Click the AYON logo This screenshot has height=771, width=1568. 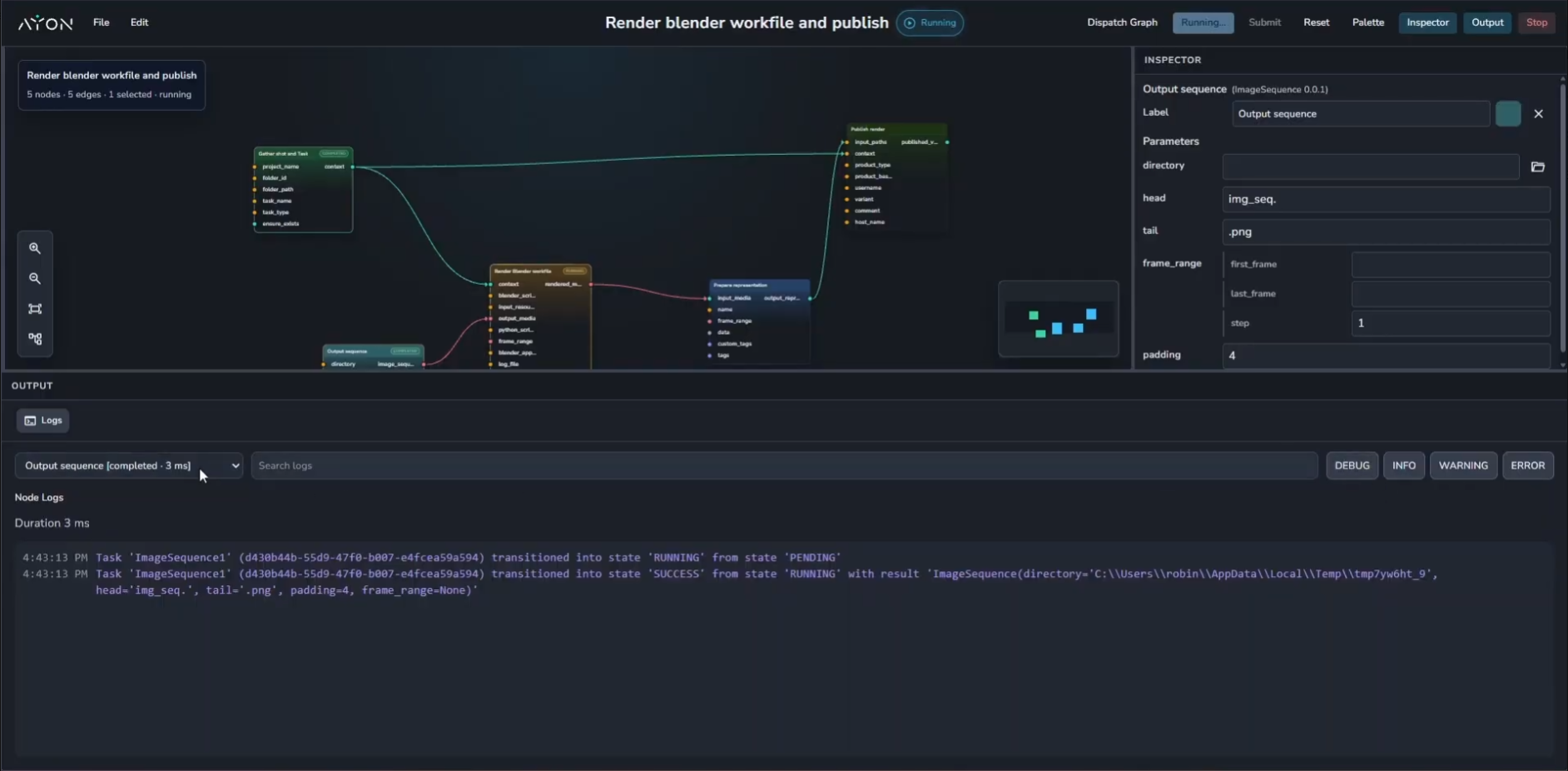(x=46, y=23)
